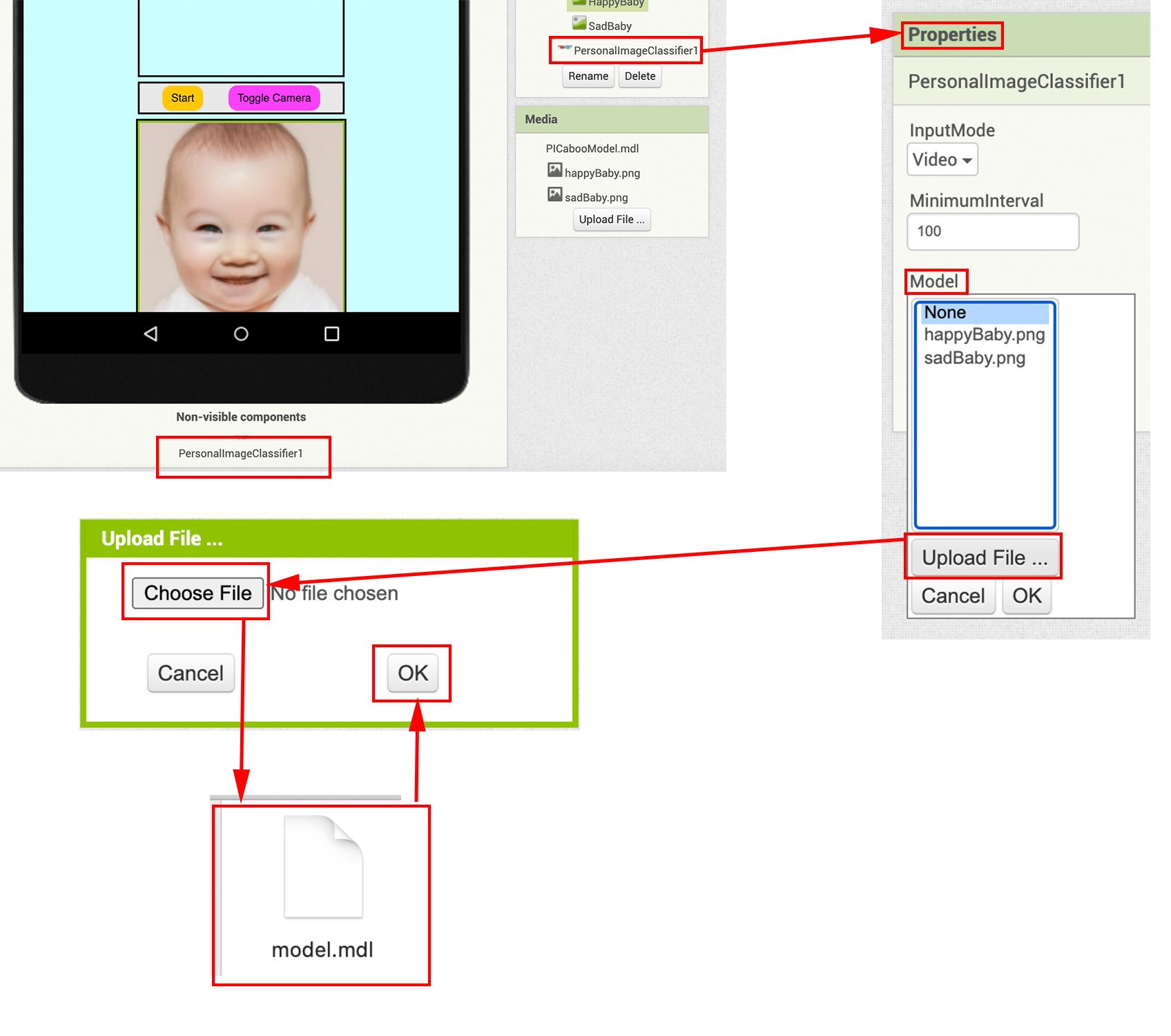The width and height of the screenshot is (1171, 1036).
Task: Click Choose File in upload dialog
Action: [x=197, y=593]
